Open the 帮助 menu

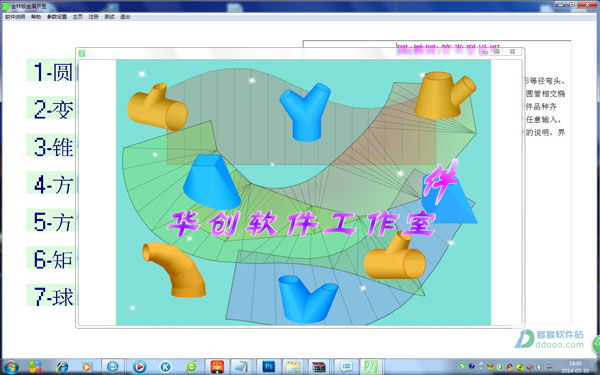coord(36,17)
